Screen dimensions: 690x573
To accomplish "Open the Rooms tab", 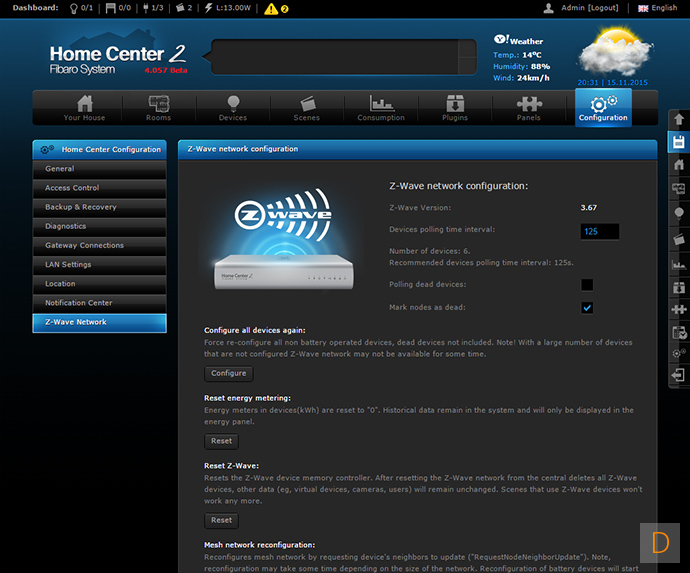I will [158, 108].
